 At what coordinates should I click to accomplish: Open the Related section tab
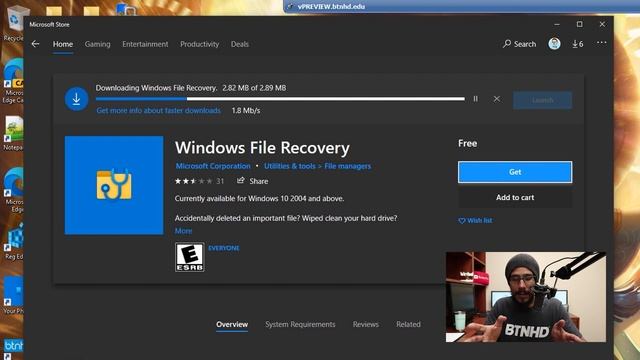tap(408, 324)
